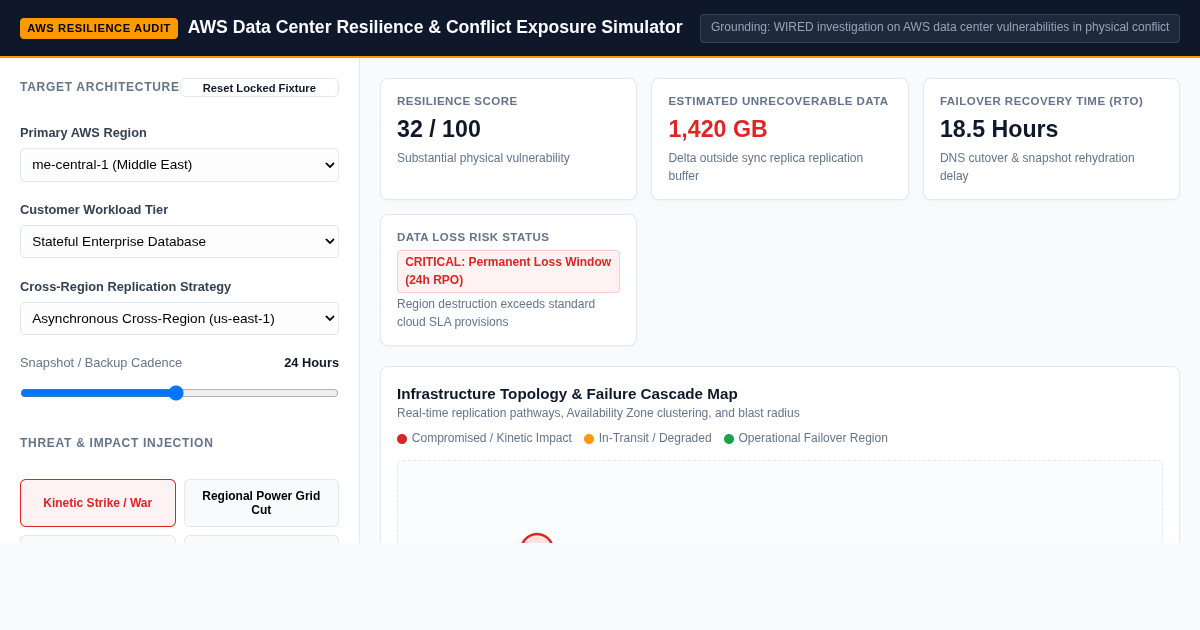Click the RESILIENCE SCORE card heading

(457, 101)
